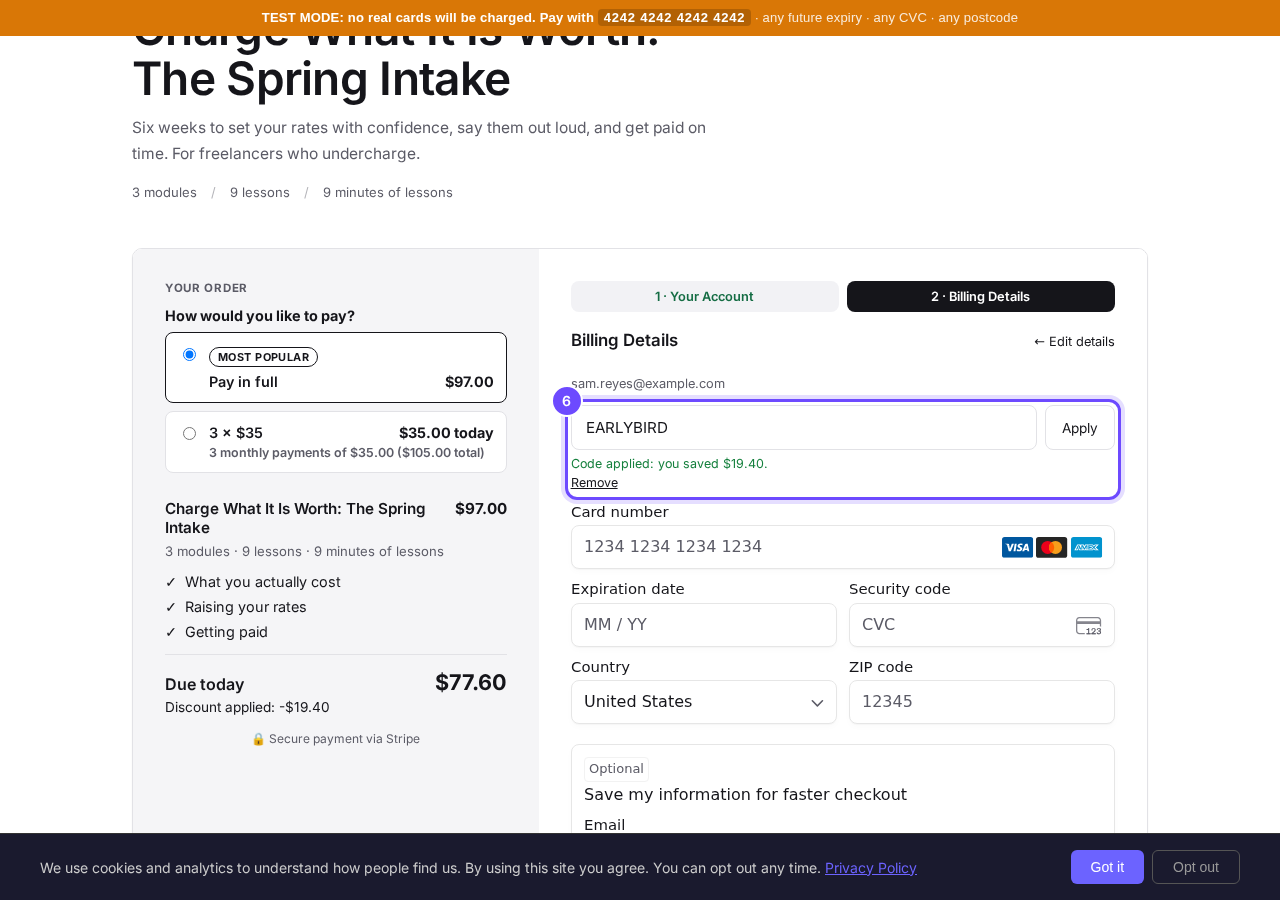The width and height of the screenshot is (1280, 900).
Task: Click the Optional label
Action: click(x=616, y=769)
